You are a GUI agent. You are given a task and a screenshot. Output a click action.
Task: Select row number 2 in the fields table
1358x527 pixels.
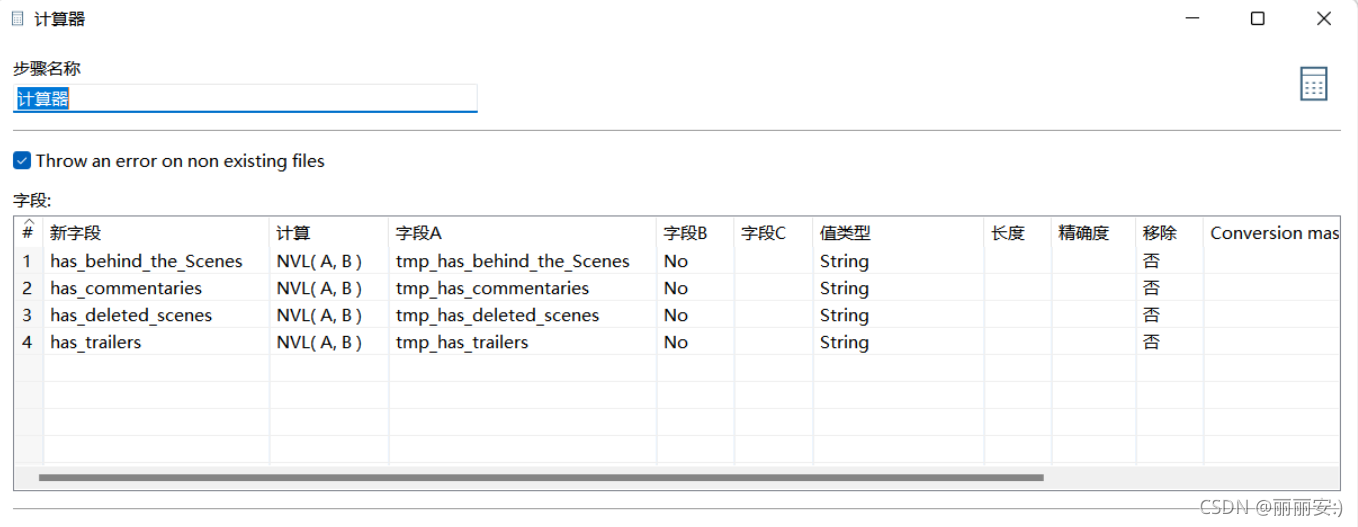28,288
